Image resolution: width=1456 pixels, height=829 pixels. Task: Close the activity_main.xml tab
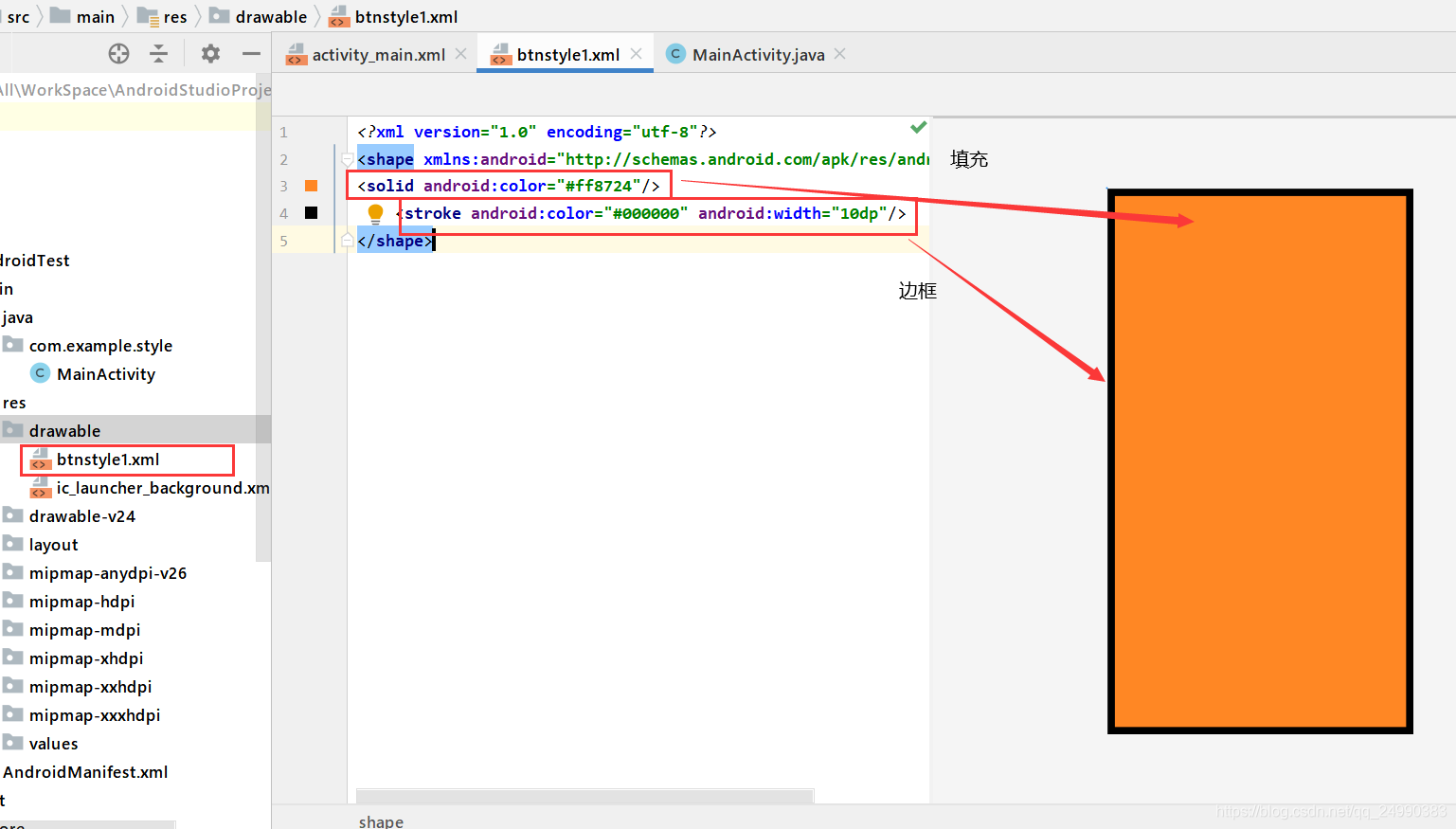click(x=461, y=54)
